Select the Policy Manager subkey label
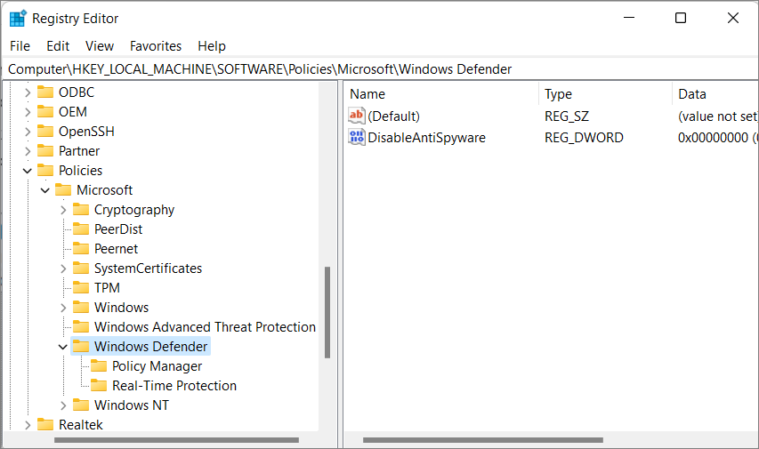The width and height of the screenshot is (759, 449). coord(157,366)
